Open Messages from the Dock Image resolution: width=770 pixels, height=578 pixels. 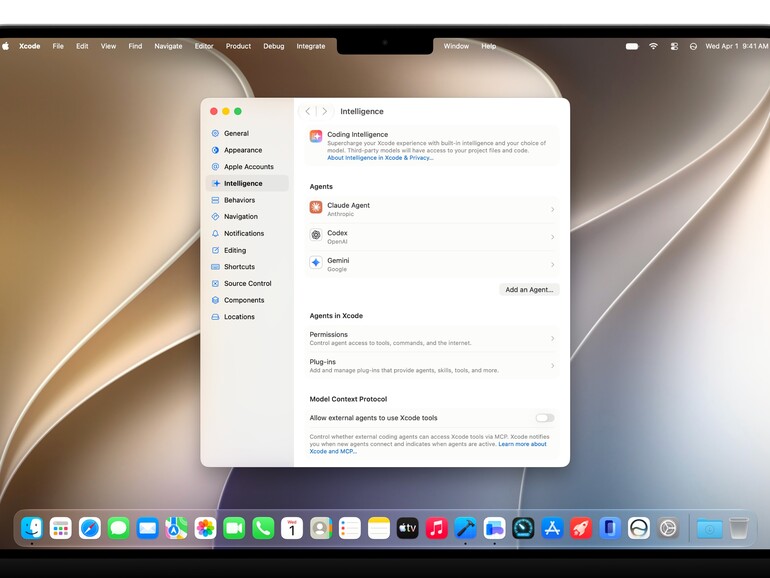click(x=118, y=528)
